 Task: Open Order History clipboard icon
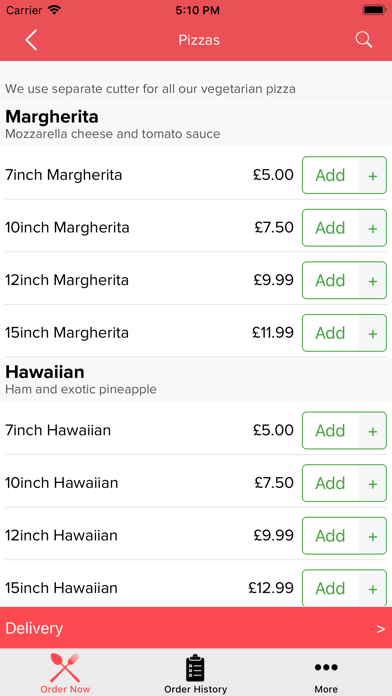click(x=195, y=668)
